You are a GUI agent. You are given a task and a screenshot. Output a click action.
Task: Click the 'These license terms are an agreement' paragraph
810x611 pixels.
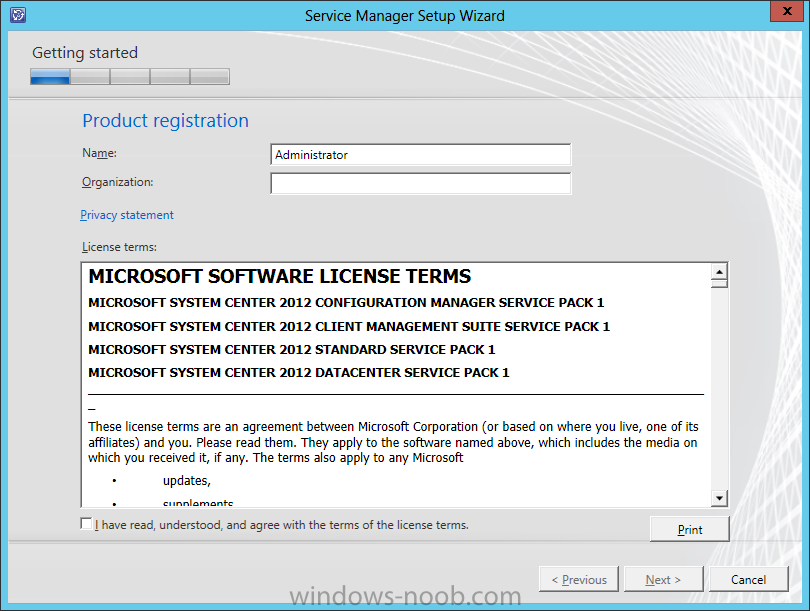click(393, 442)
